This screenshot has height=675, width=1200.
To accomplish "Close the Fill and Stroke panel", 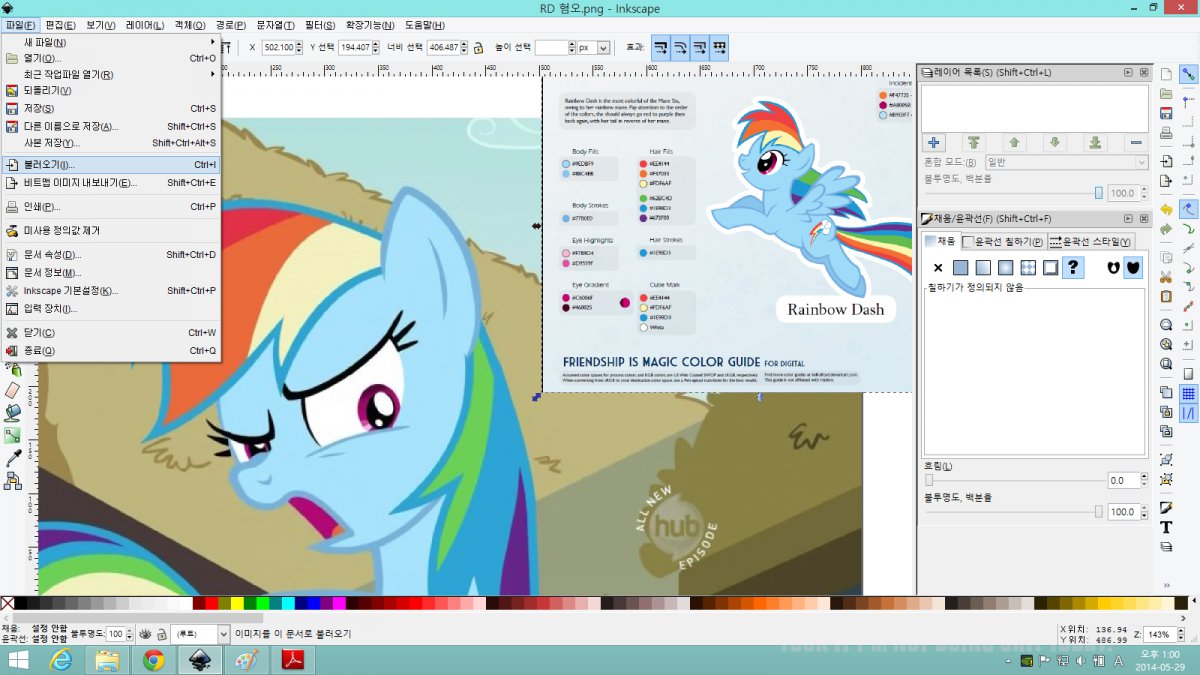I will [x=1143, y=219].
